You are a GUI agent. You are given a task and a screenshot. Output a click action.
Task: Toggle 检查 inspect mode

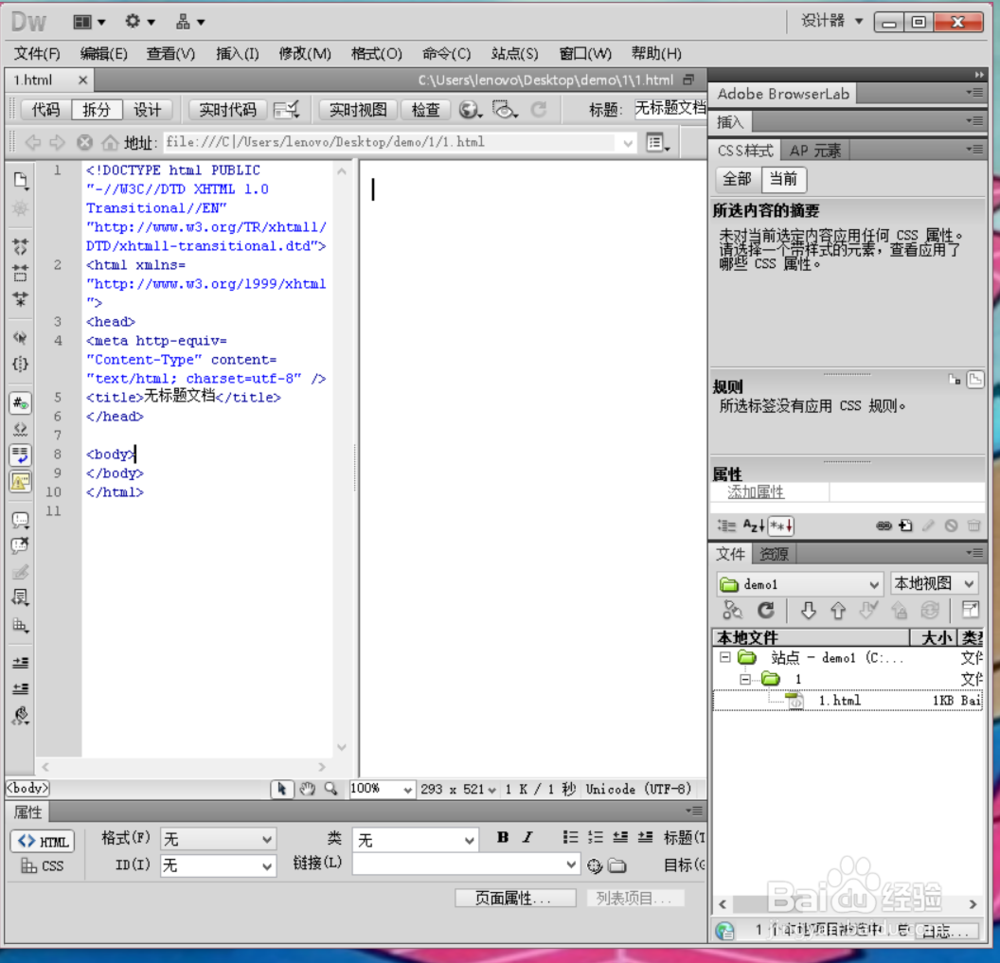point(425,110)
